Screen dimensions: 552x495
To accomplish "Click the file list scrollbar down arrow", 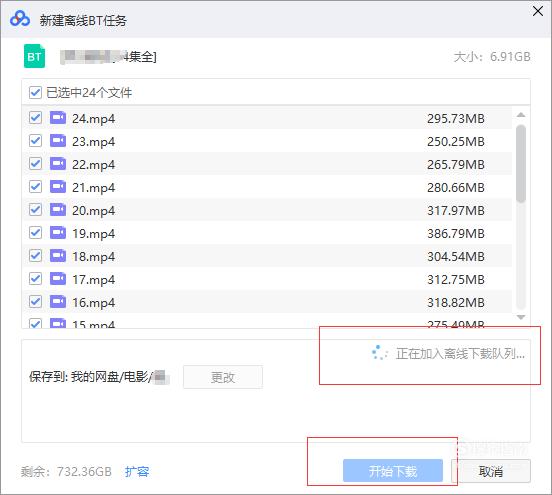I will 521,317.
